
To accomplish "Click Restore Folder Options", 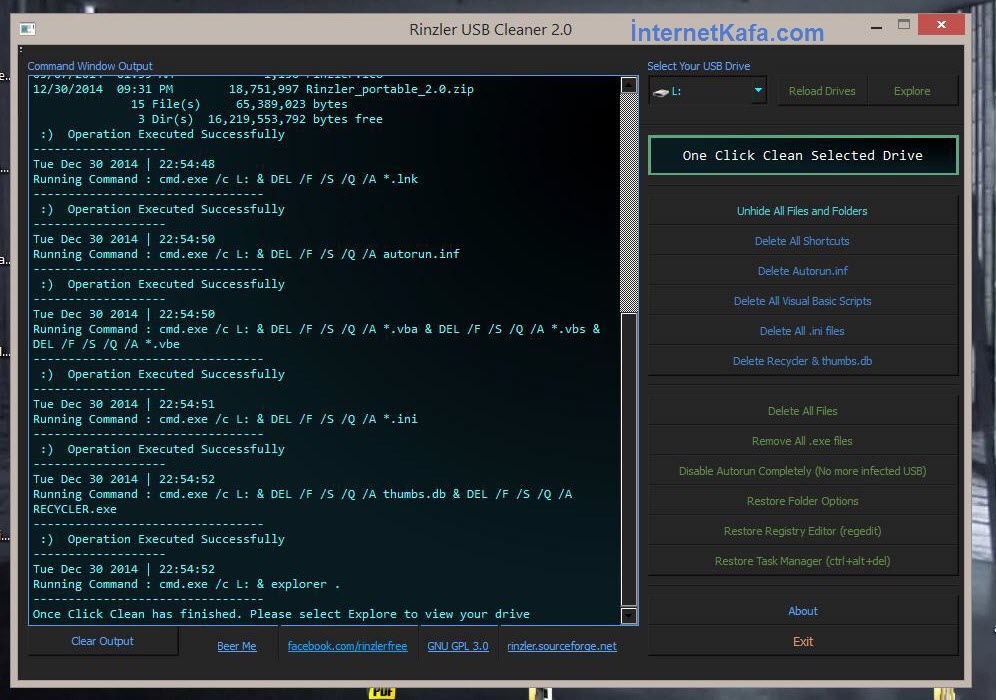I will coord(802,501).
